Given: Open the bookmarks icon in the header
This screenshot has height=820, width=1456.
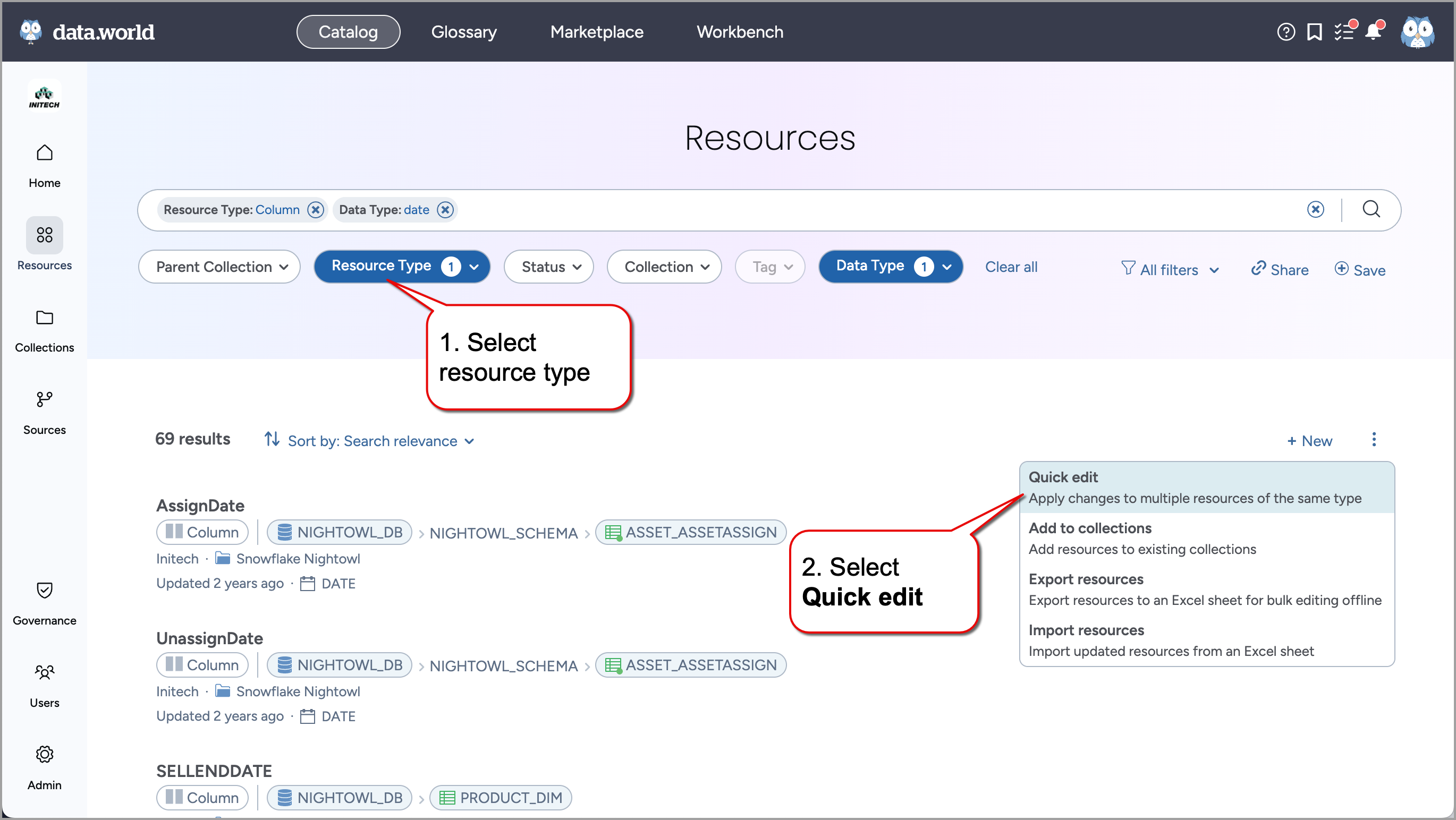Looking at the screenshot, I should coord(1315,32).
